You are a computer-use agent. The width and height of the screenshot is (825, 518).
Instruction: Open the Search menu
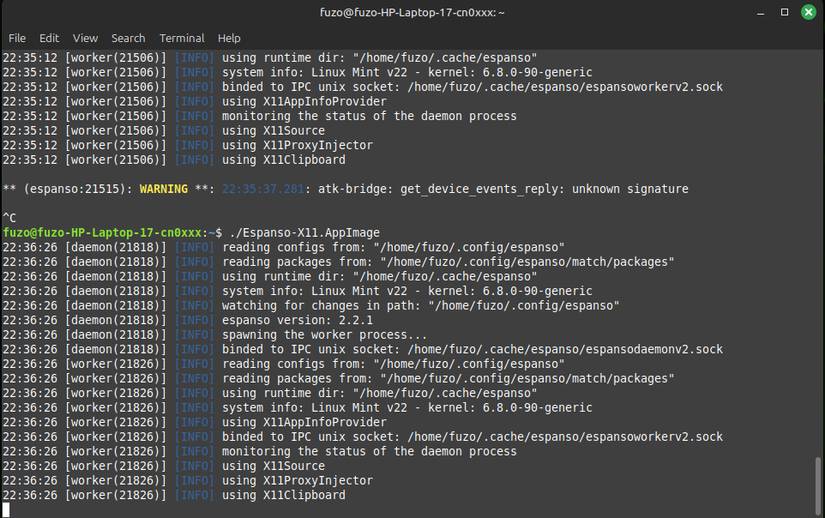click(x=128, y=38)
